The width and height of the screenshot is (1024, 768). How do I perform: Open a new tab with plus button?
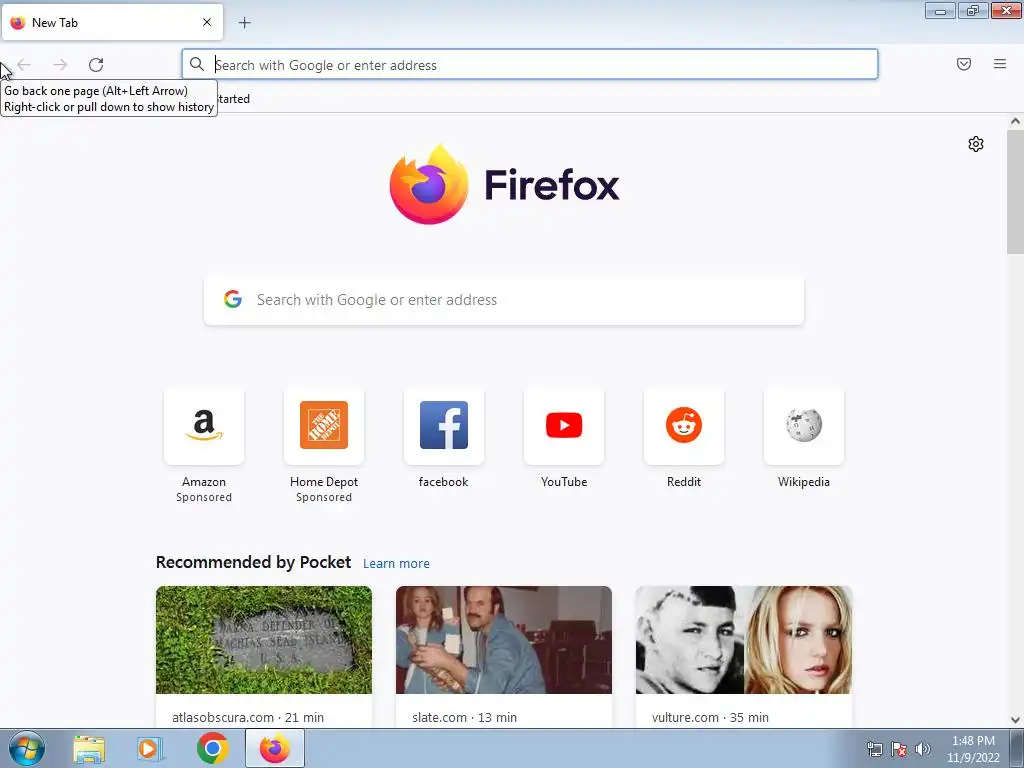[x=244, y=23]
